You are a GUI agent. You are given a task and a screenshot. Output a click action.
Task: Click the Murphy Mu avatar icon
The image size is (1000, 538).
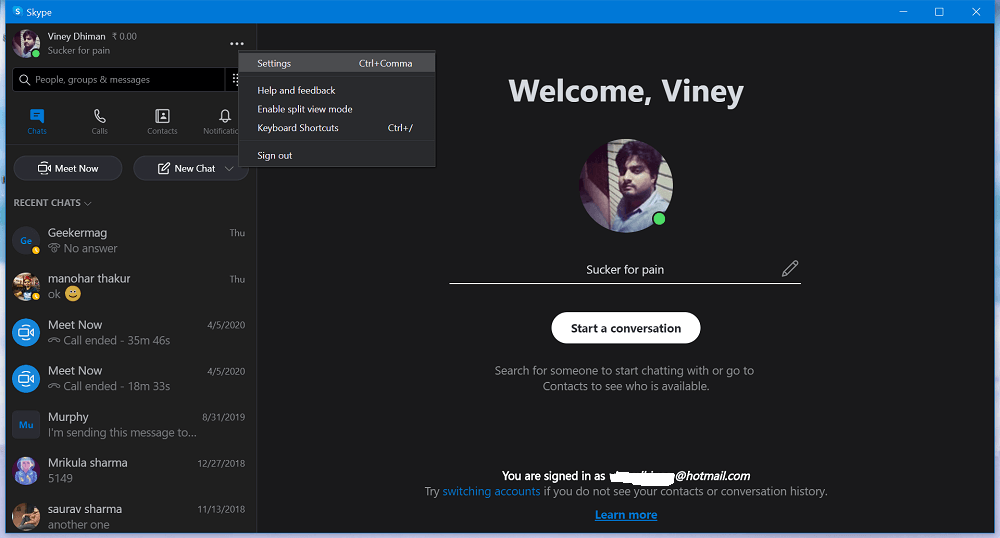[26, 425]
